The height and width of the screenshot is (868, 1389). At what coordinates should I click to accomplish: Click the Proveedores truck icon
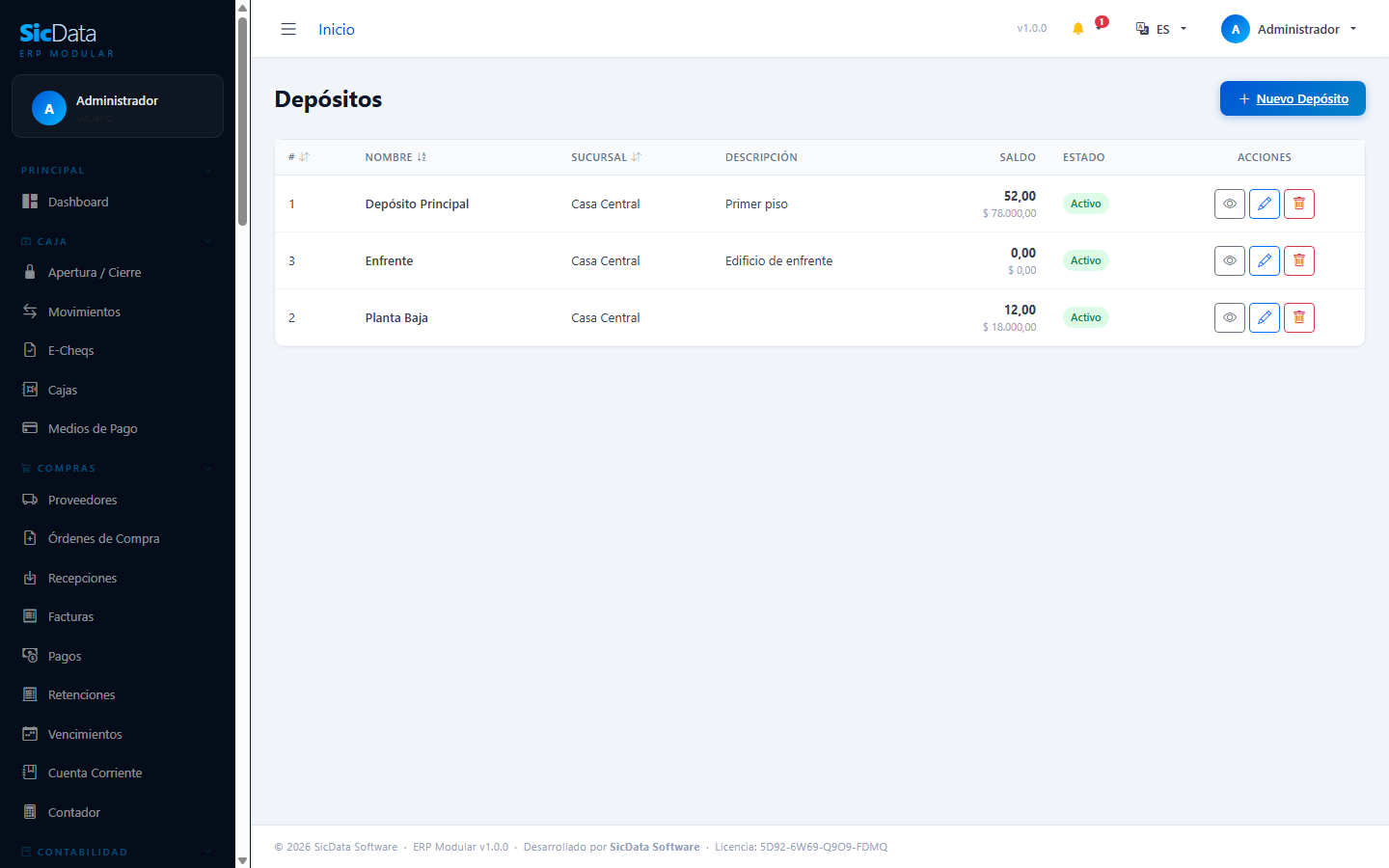pos(30,500)
